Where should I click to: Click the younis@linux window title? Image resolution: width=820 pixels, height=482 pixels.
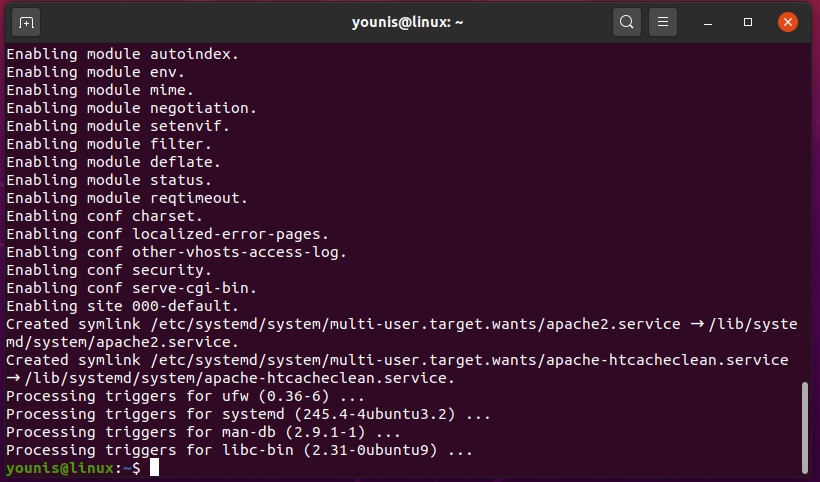coord(410,22)
